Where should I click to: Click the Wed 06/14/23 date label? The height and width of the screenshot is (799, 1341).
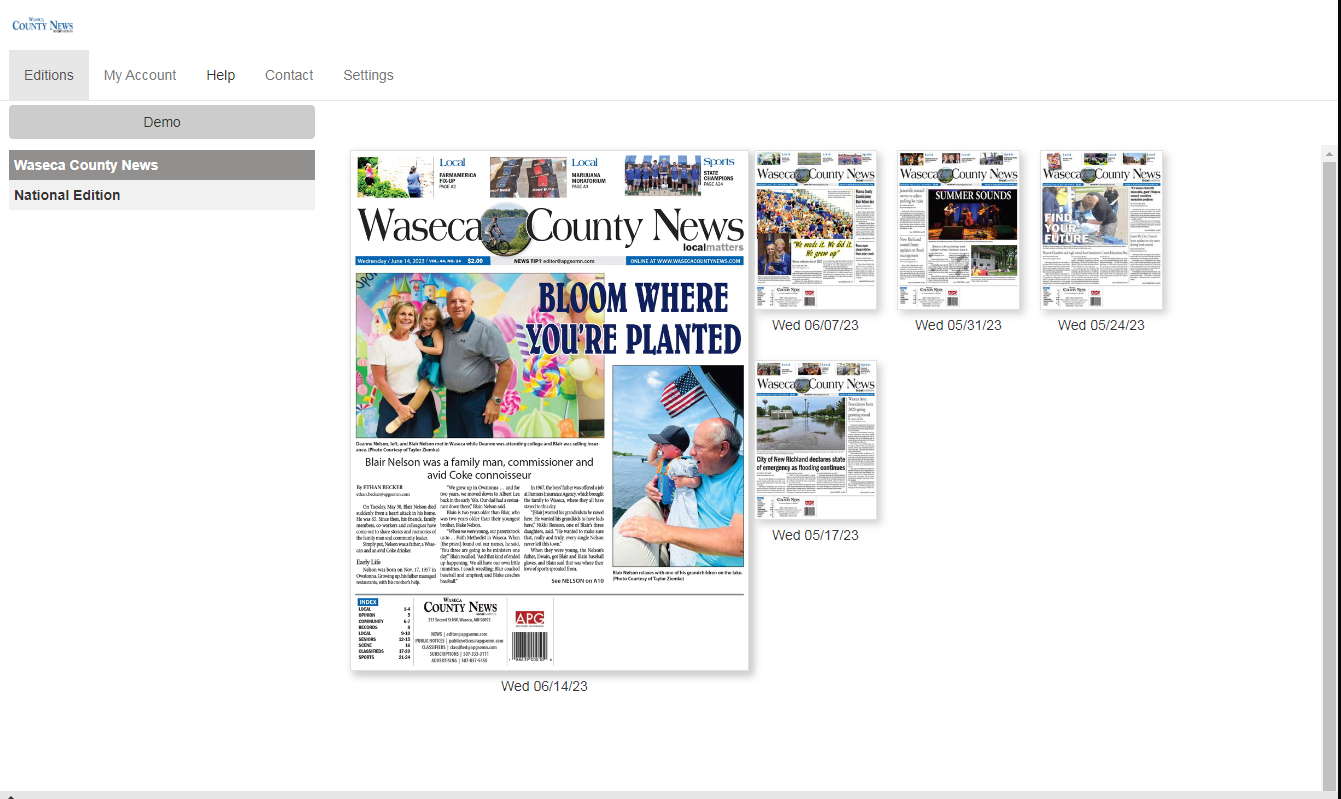pyautogui.click(x=544, y=686)
